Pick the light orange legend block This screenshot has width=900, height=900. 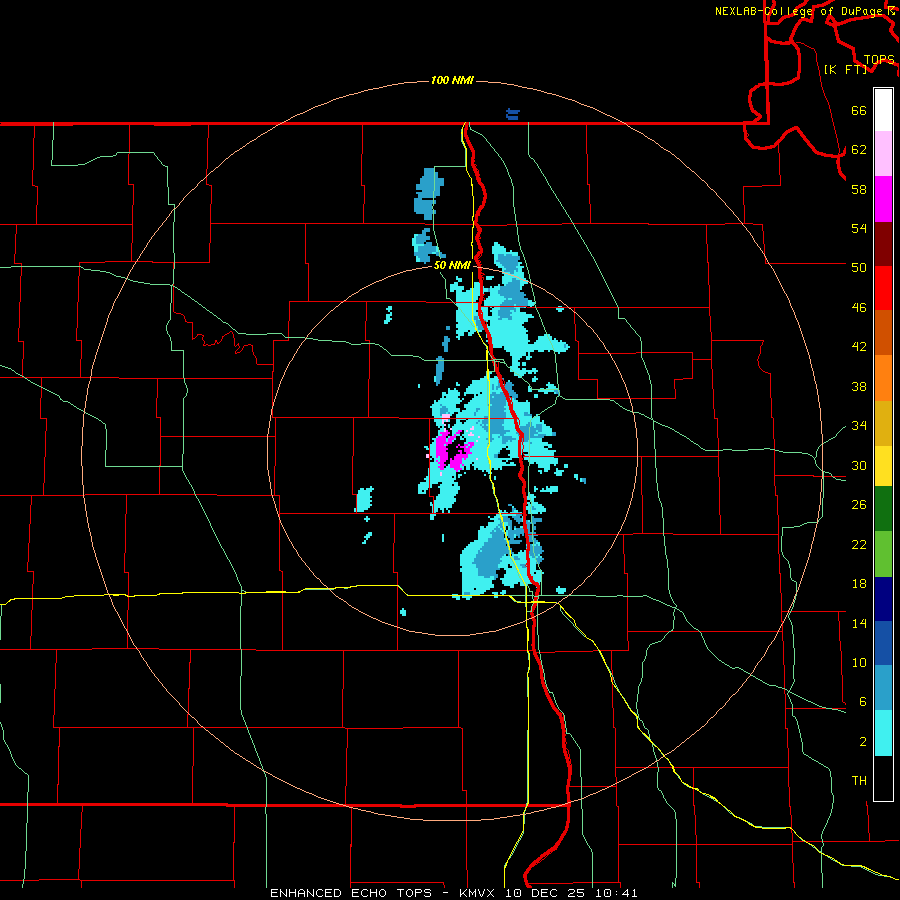(x=883, y=378)
